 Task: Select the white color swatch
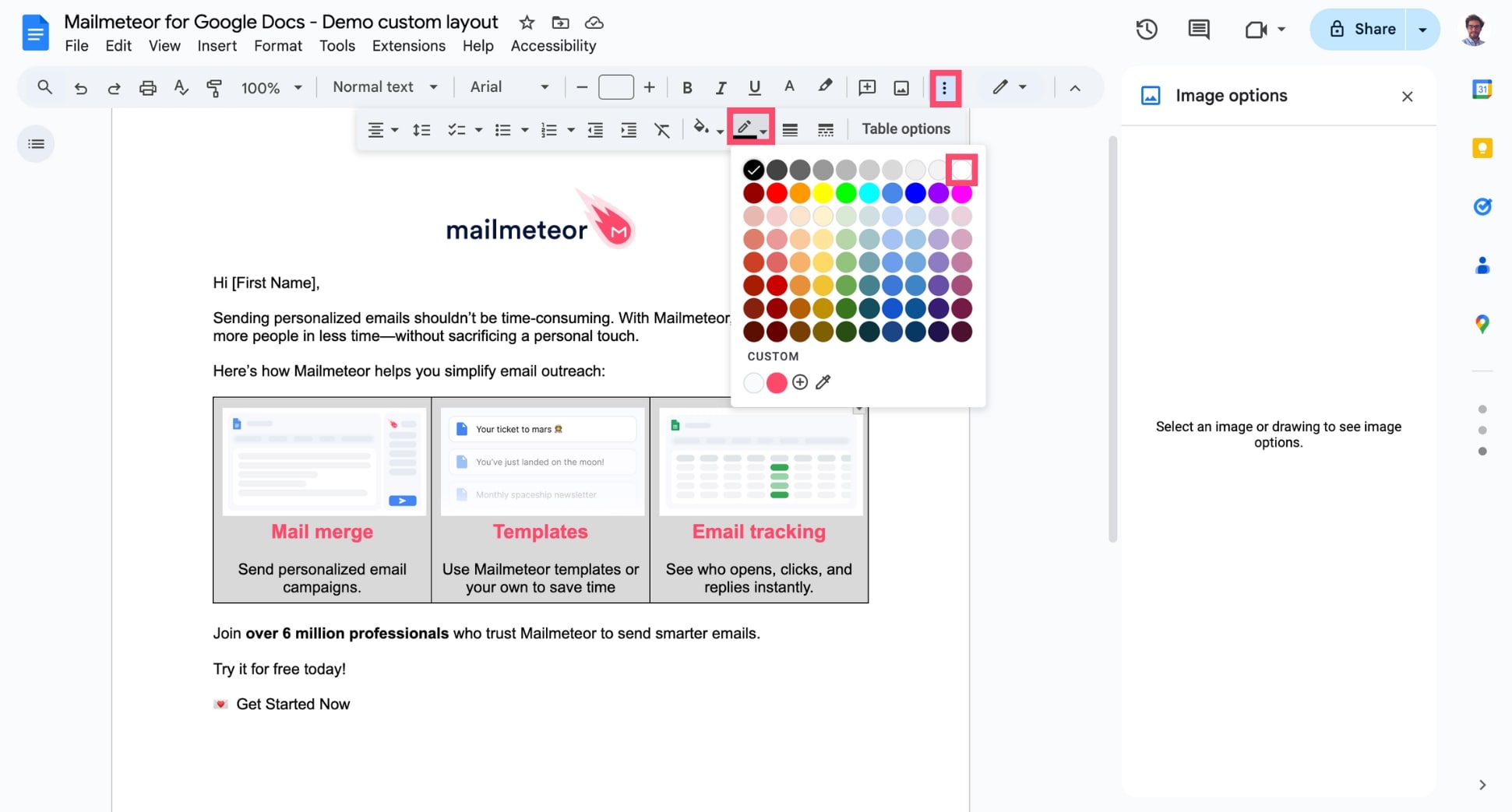tap(962, 170)
